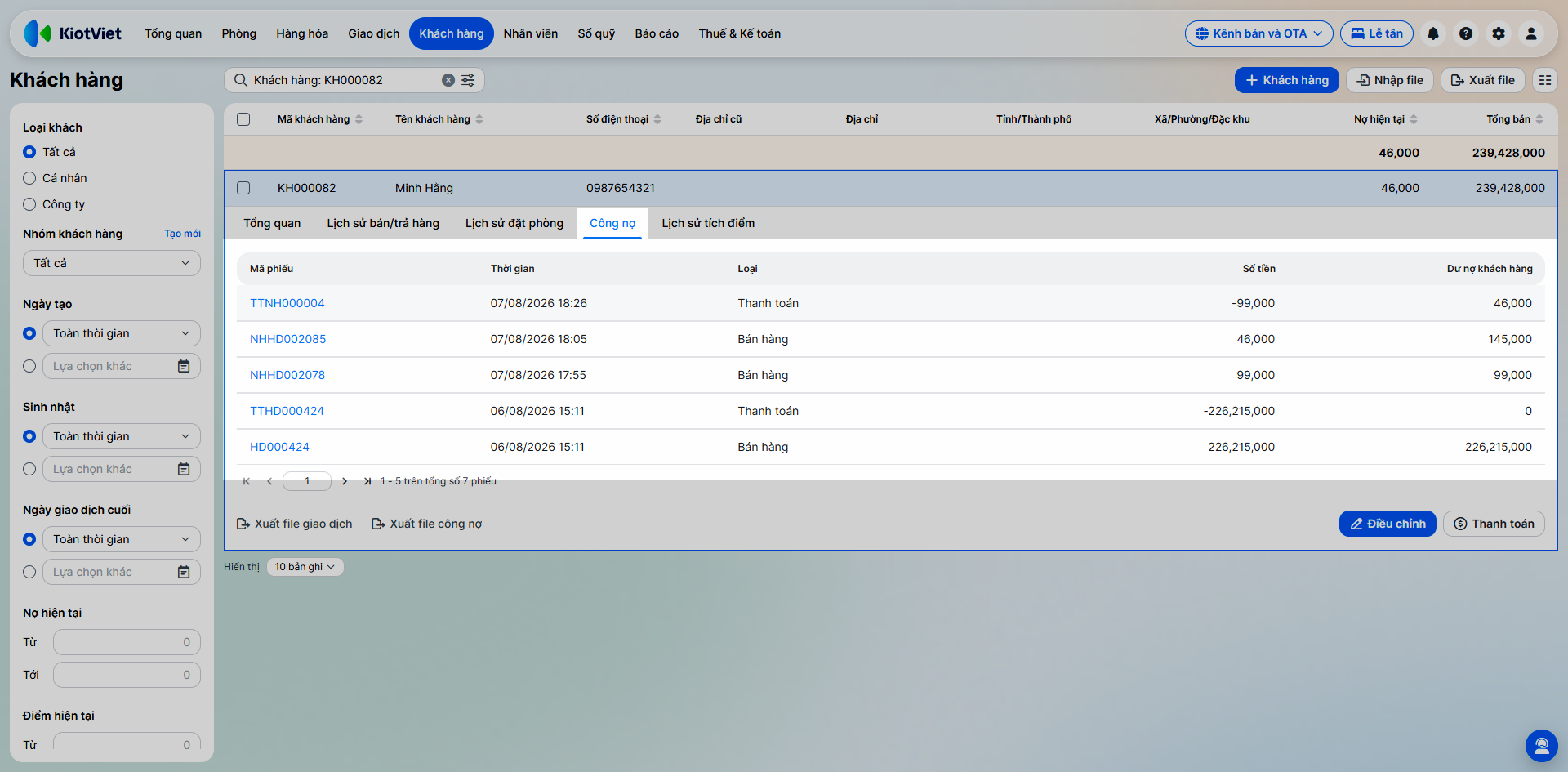Click Nợ hiện tại Từ input field
The width and height of the screenshot is (1568, 772).
pos(127,642)
